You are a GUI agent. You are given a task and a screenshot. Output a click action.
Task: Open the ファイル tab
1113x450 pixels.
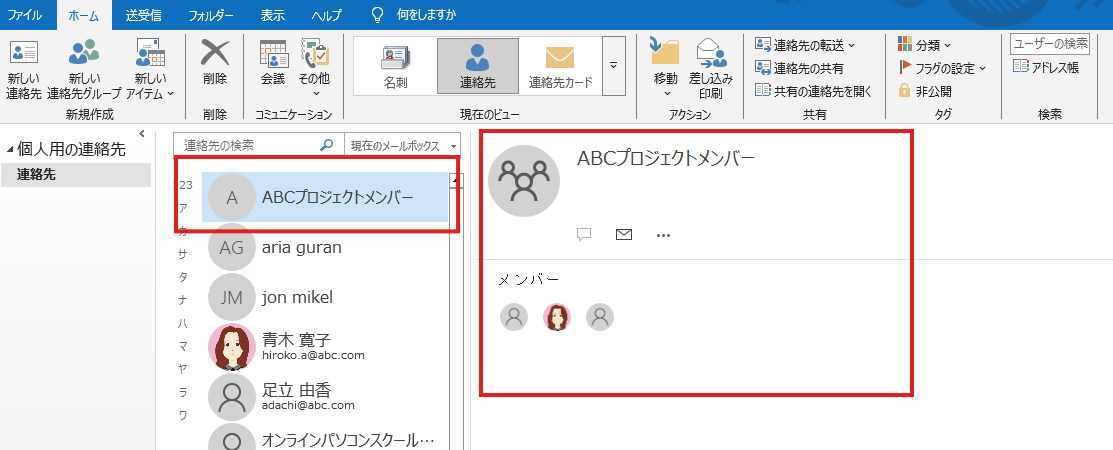pos(25,14)
